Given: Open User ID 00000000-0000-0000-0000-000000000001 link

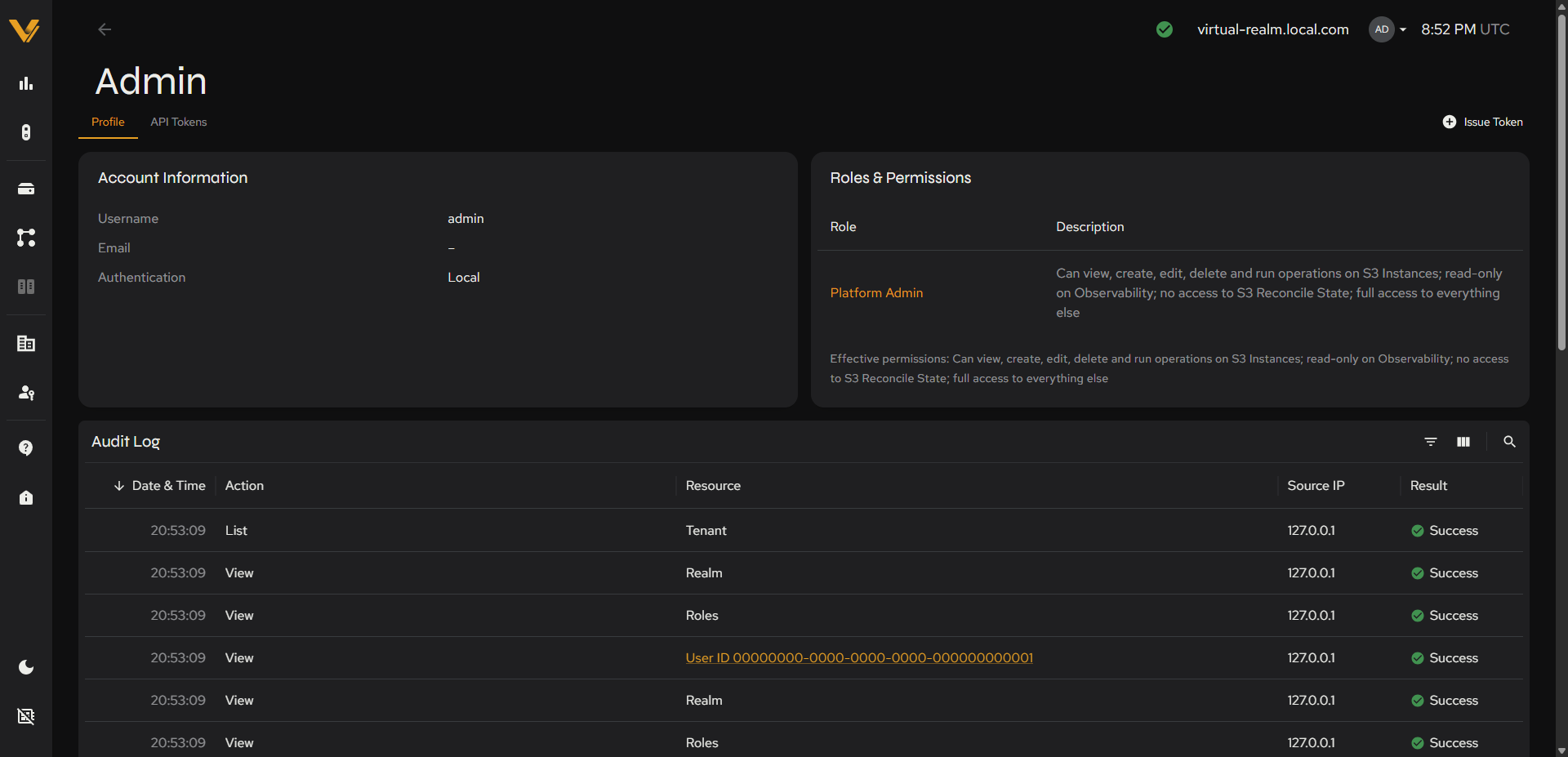Looking at the screenshot, I should (859, 658).
